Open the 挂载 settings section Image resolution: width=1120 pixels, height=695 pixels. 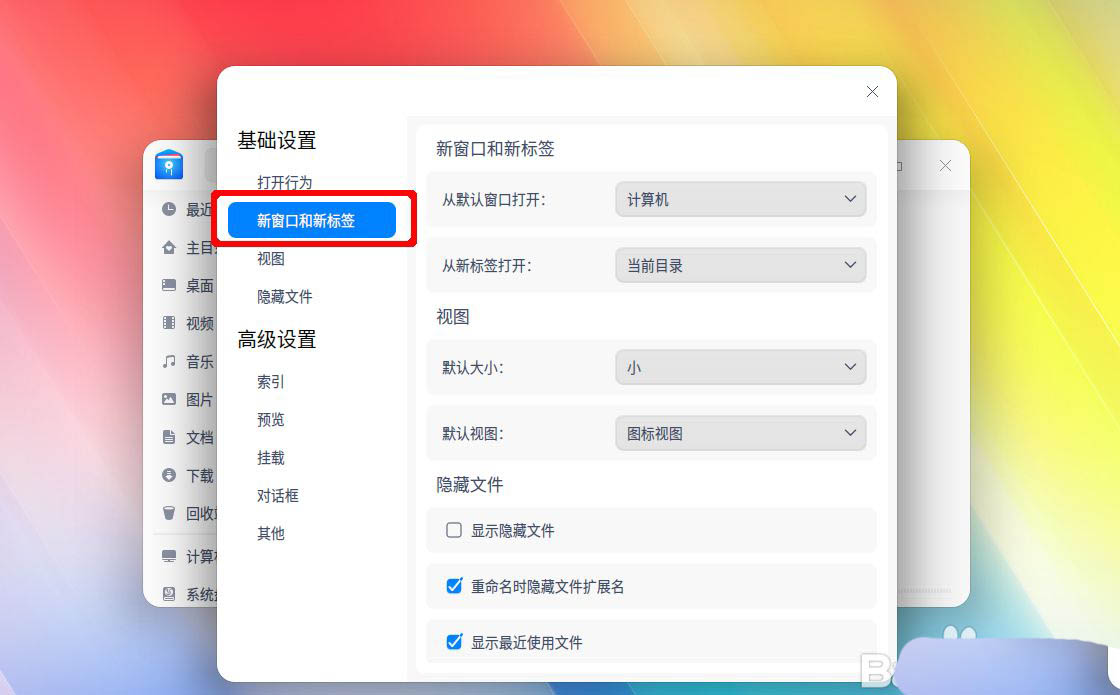271,458
